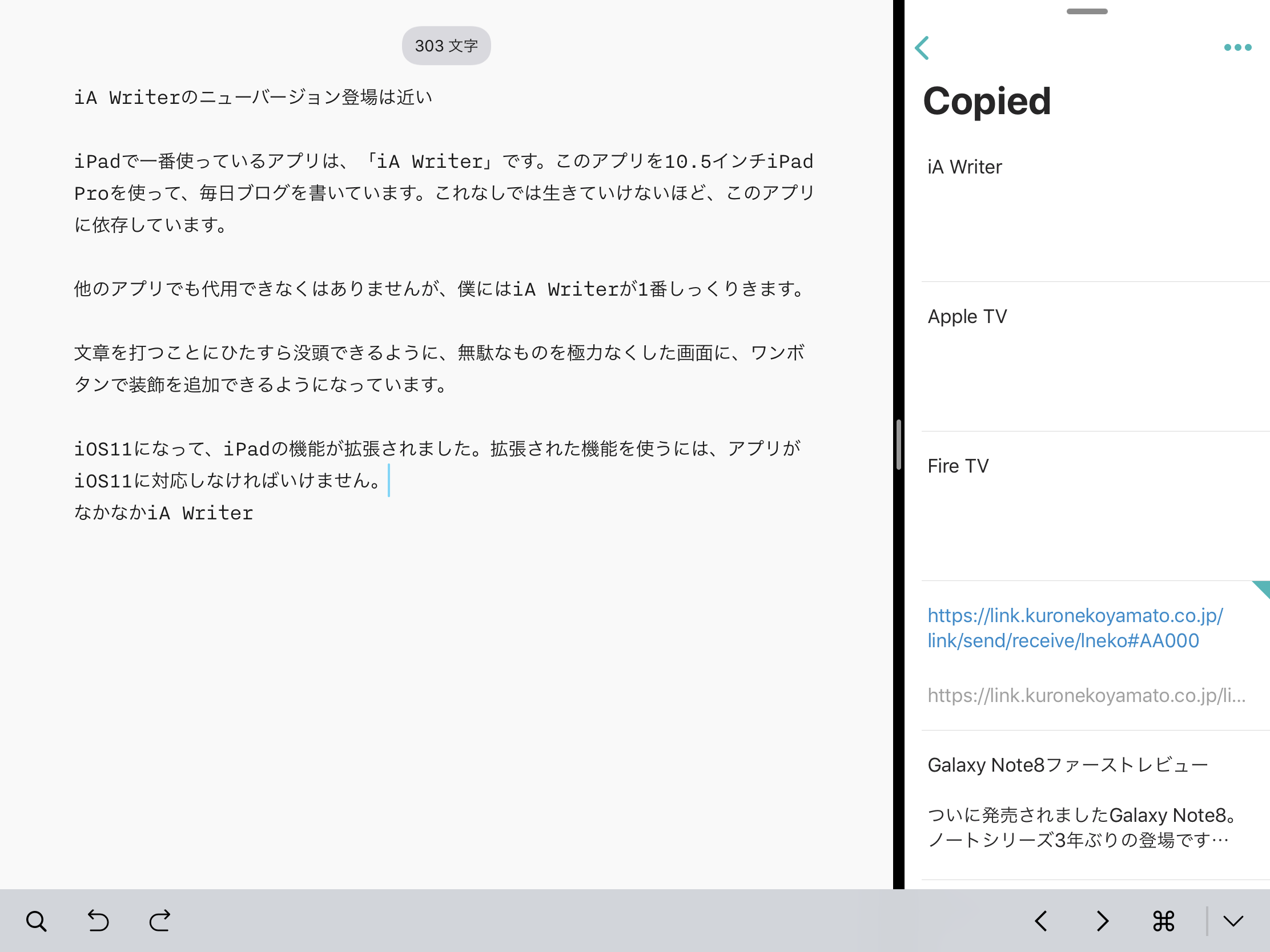Tap the paragraph starting iOS11になって
Viewport: 1270px width, 952px height.
point(437,464)
